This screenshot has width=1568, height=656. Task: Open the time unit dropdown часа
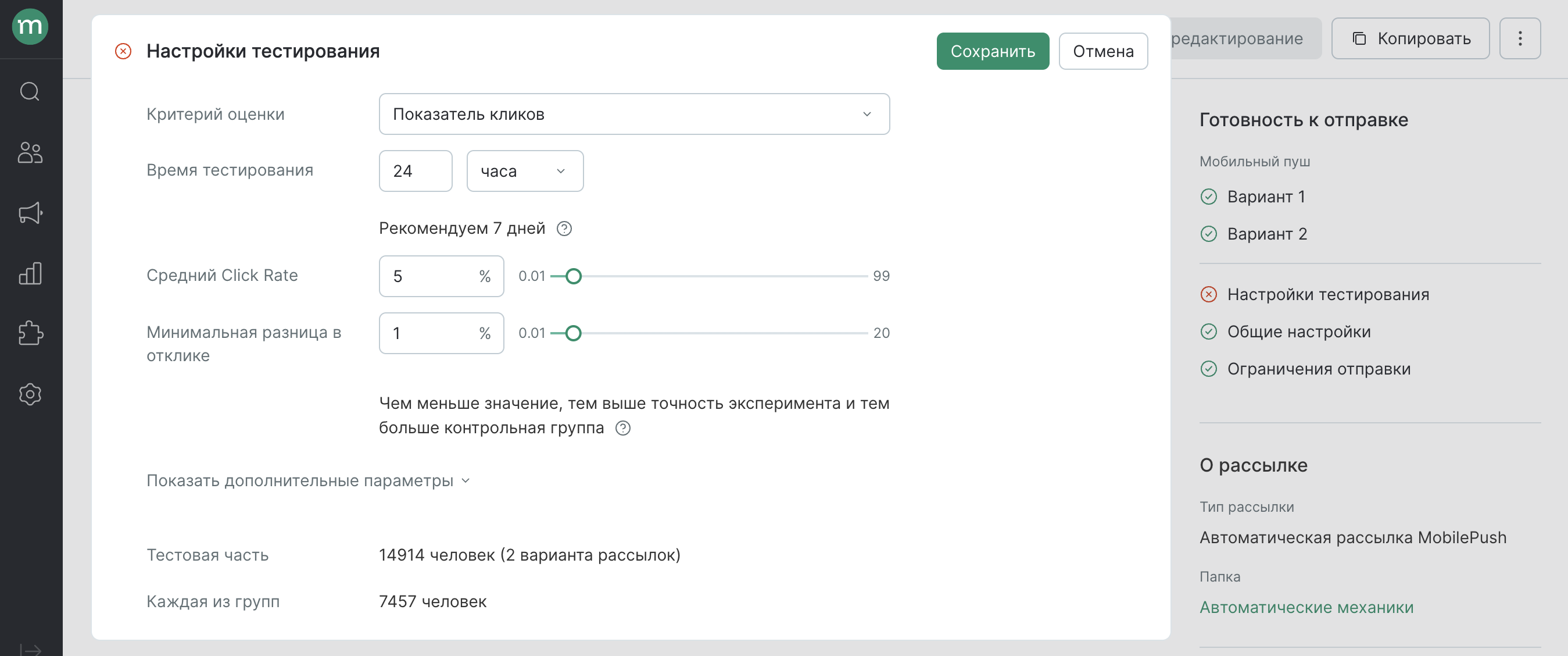click(525, 171)
